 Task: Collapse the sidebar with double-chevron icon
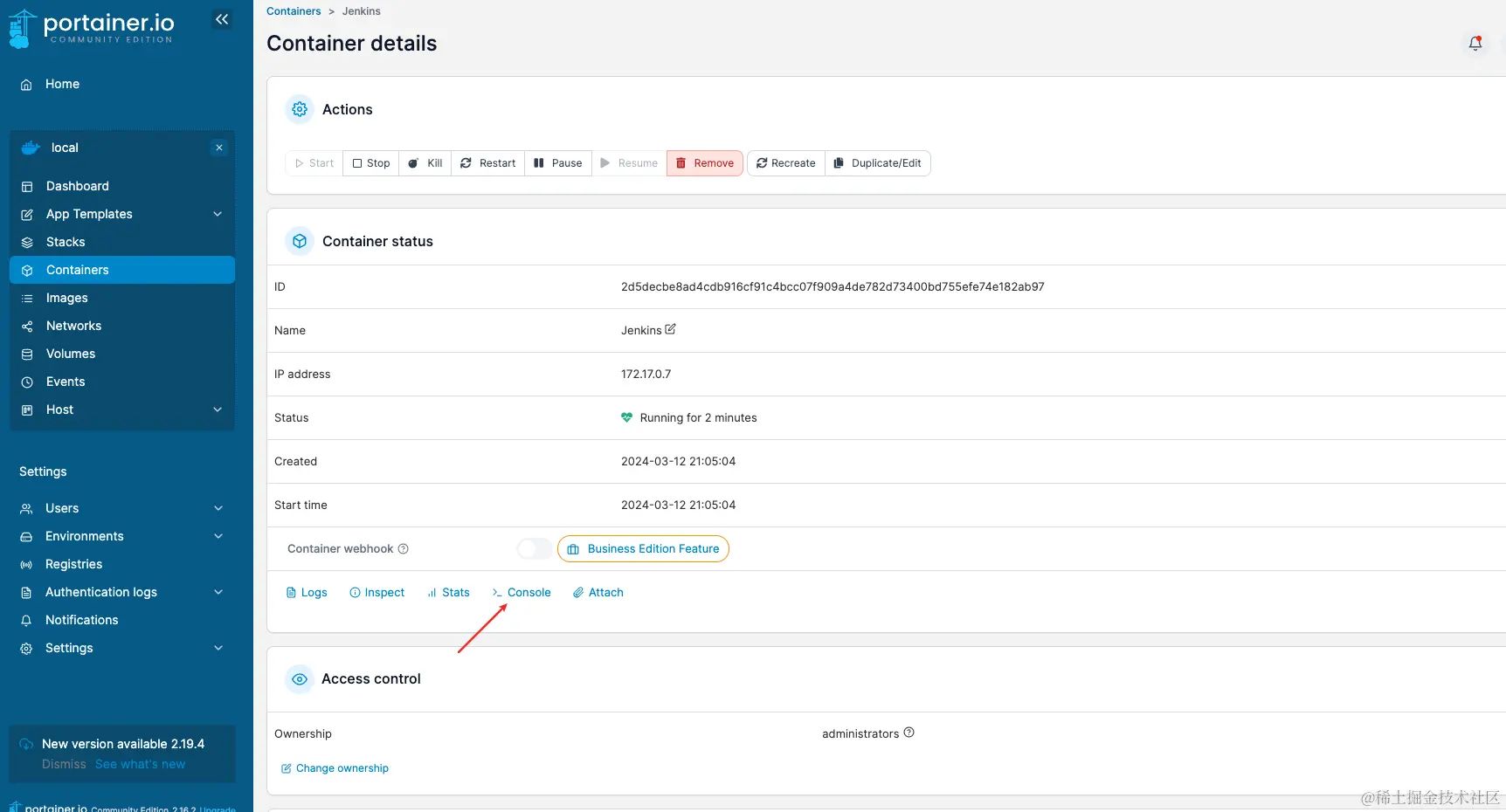(222, 19)
